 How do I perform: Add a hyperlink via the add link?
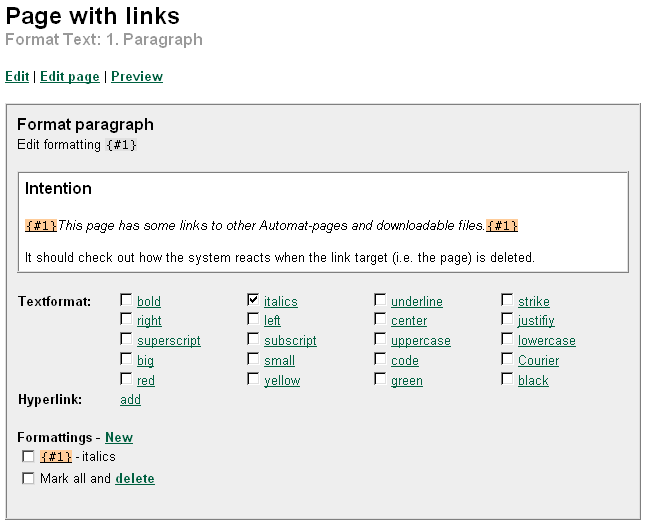tap(130, 399)
